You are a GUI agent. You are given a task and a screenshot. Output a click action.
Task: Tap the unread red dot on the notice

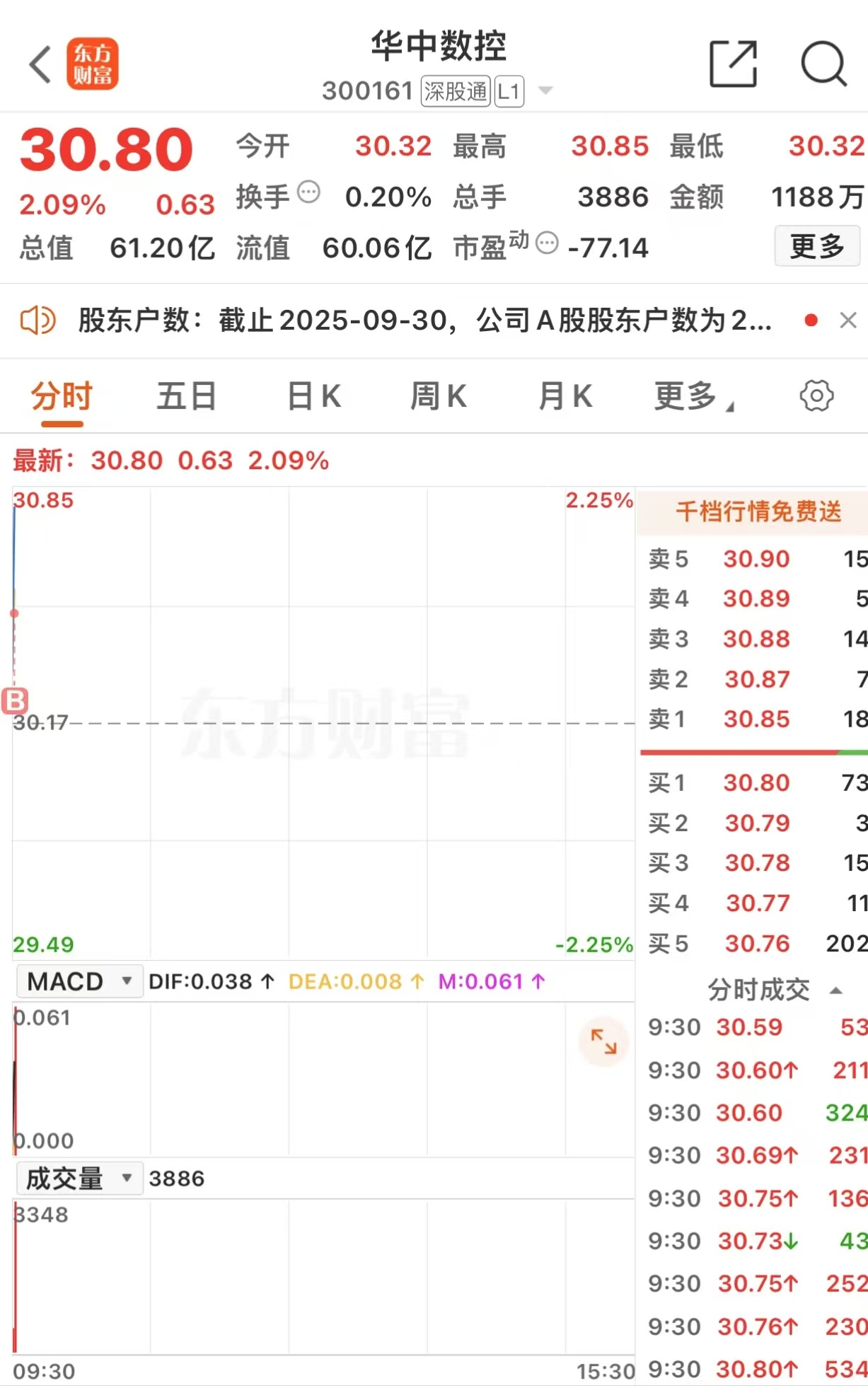[x=811, y=320]
